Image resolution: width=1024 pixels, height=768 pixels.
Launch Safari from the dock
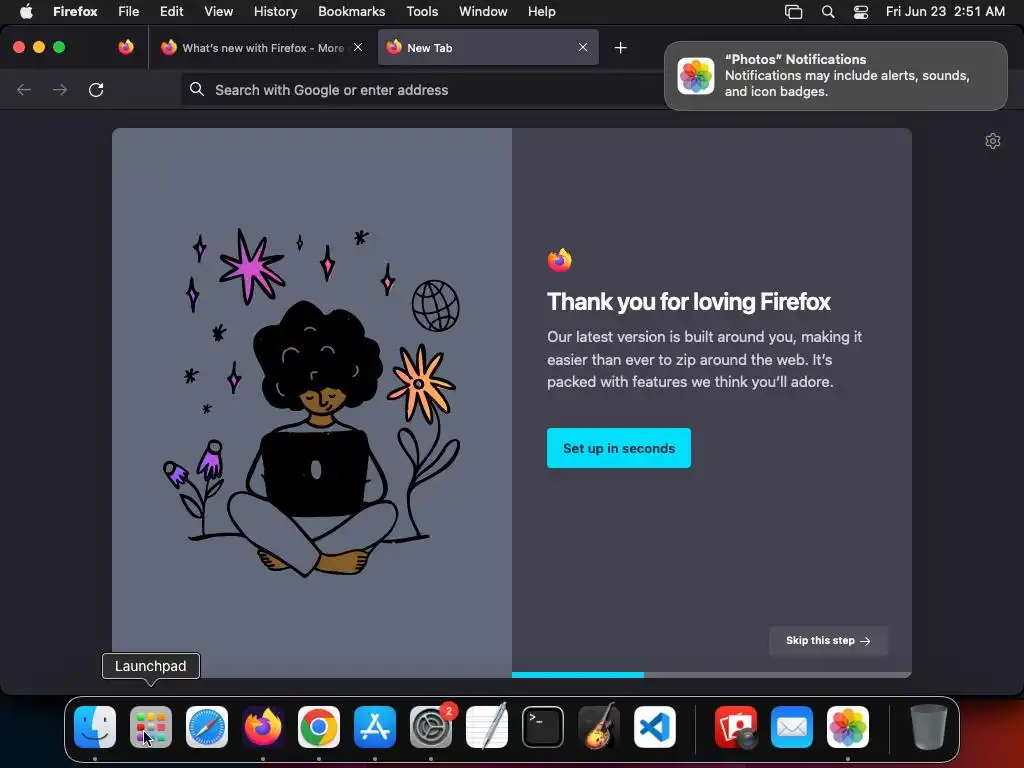[207, 727]
